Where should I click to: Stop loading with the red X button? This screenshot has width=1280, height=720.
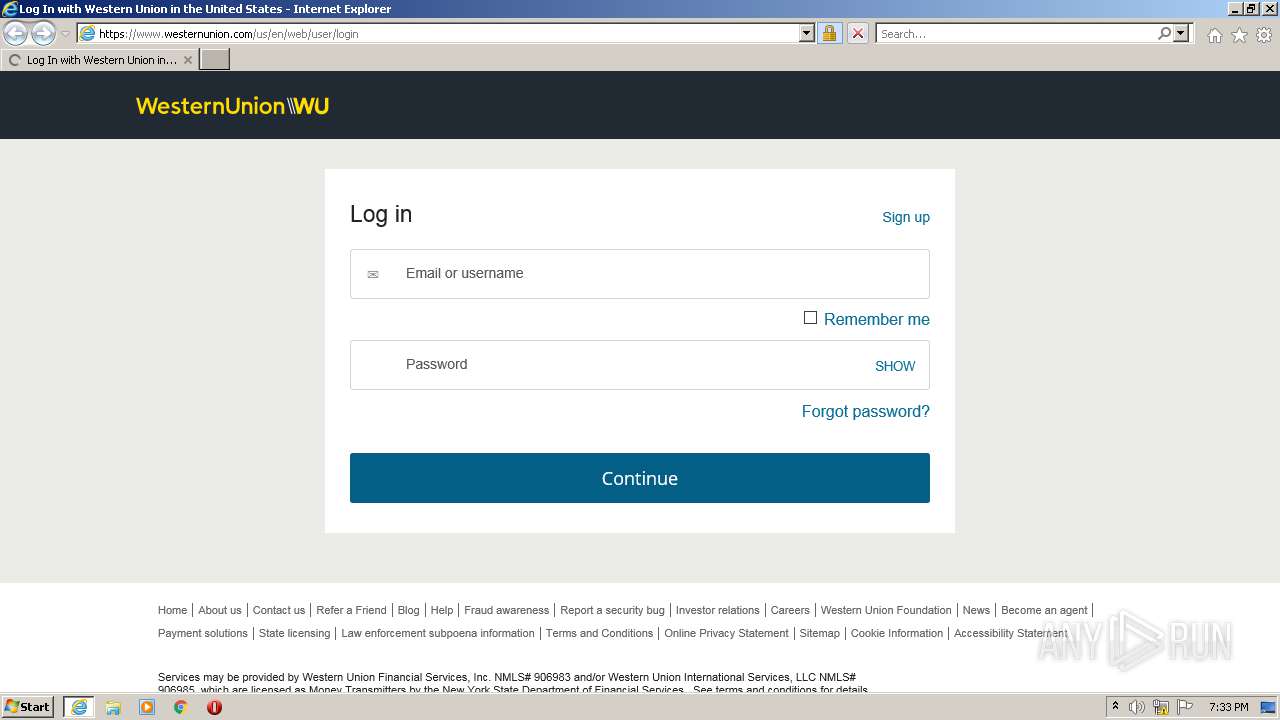pyautogui.click(x=858, y=33)
